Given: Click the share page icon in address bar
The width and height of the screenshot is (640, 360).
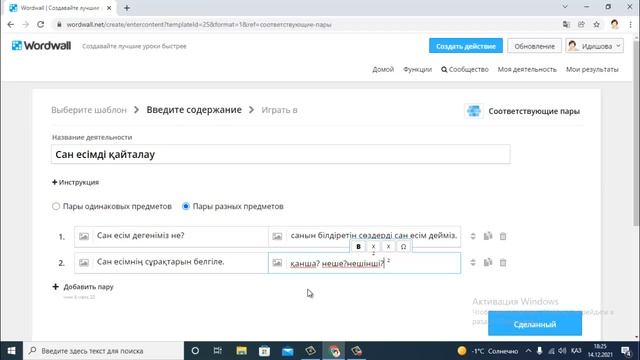Looking at the screenshot, I should (x=581, y=24).
